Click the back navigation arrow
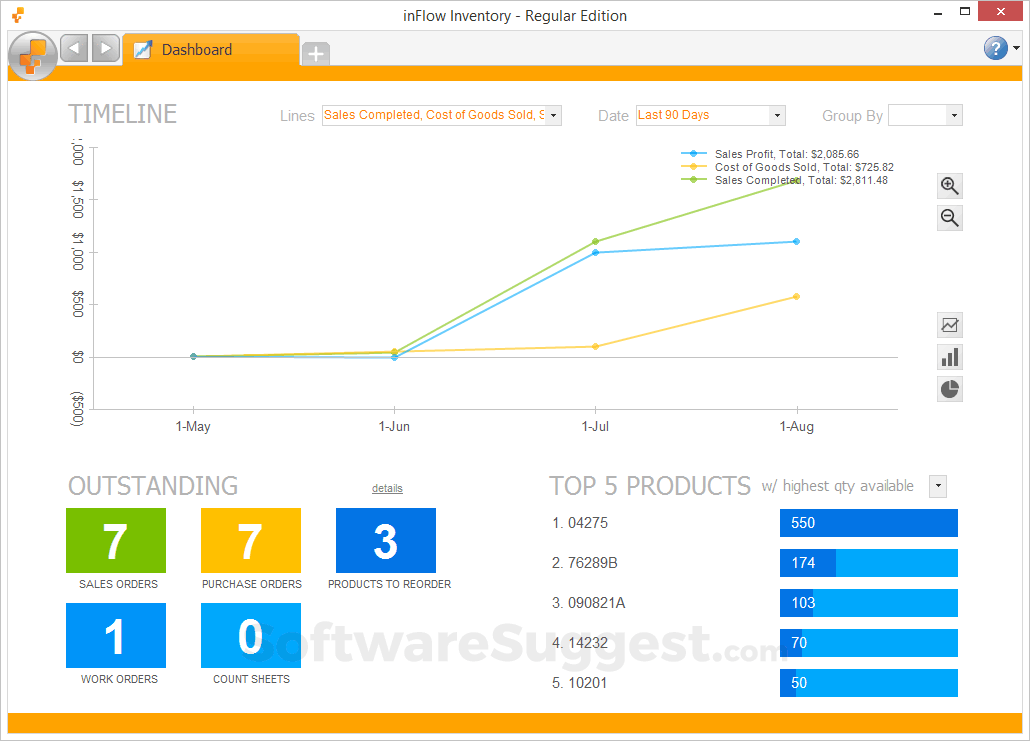 click(x=74, y=48)
